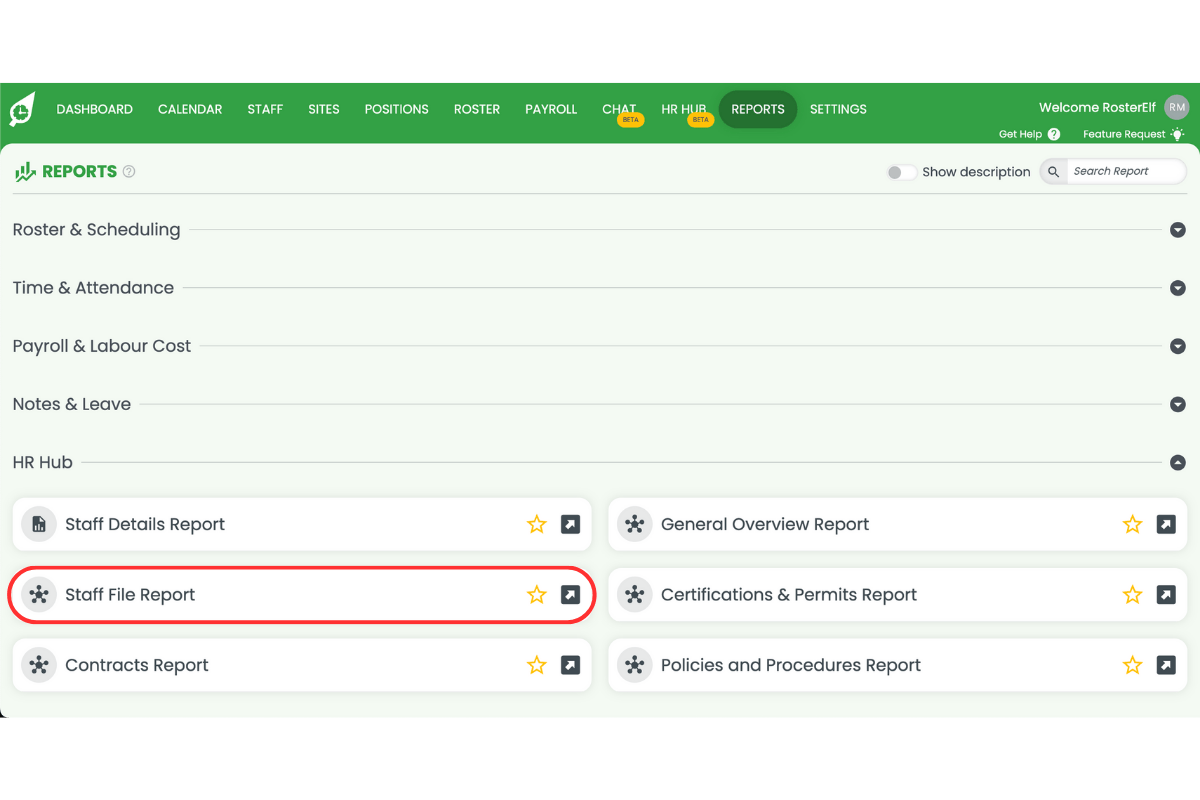
Task: Open the Contracts Report external link icon
Action: (569, 665)
